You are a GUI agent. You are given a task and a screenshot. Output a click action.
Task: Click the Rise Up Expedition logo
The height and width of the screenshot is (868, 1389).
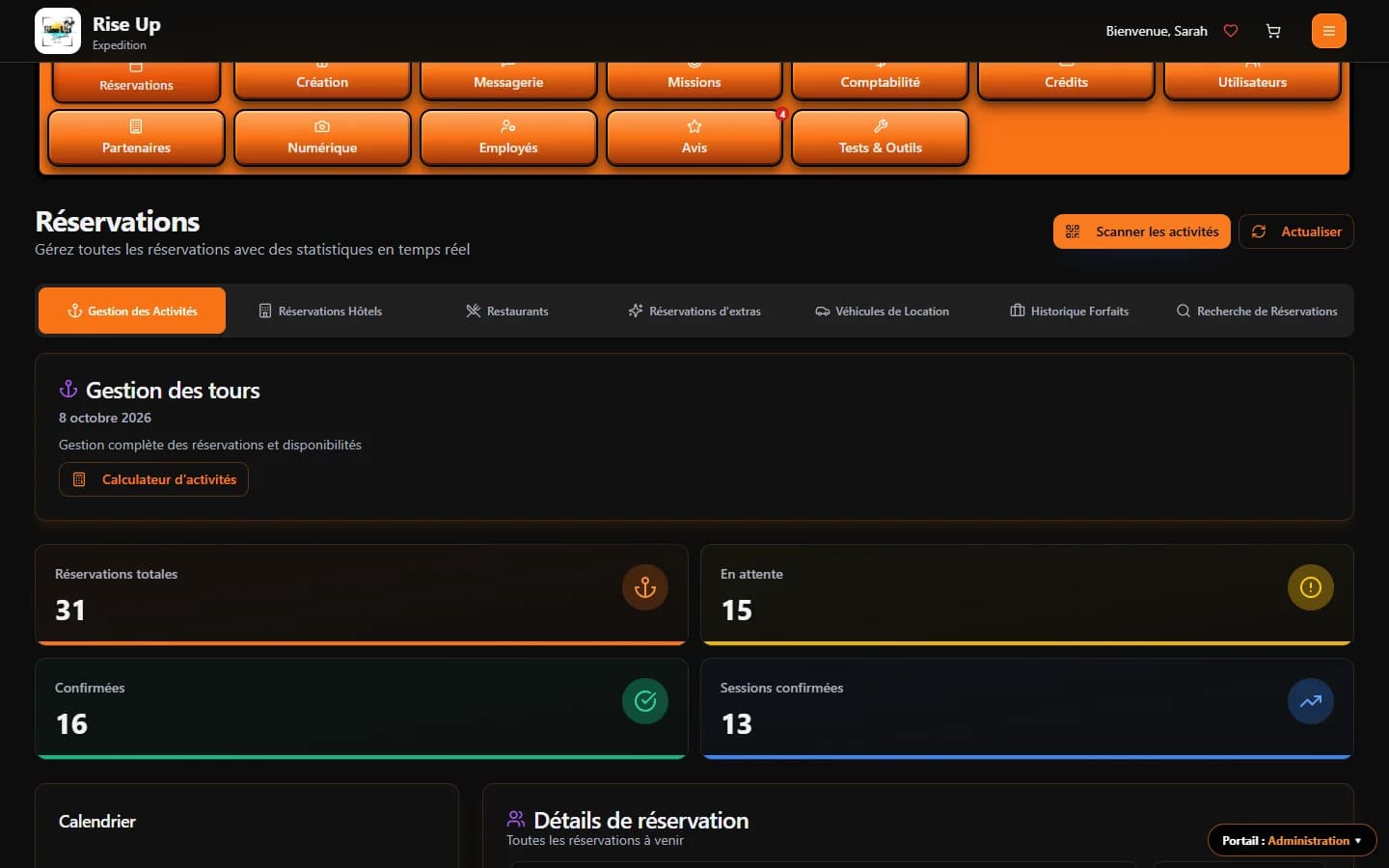[x=58, y=31]
